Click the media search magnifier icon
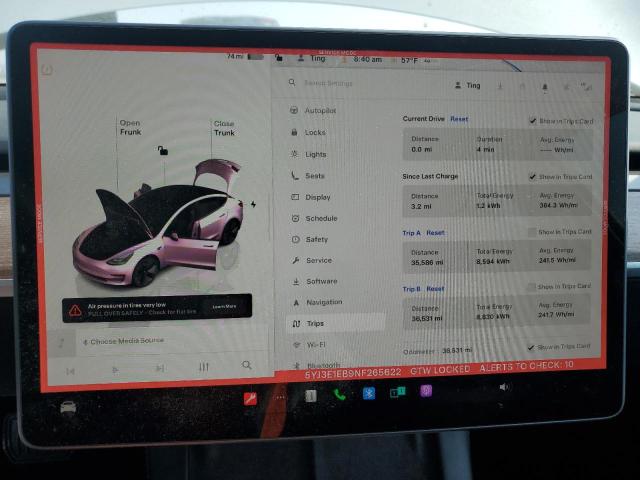640x480 pixels. point(246,365)
